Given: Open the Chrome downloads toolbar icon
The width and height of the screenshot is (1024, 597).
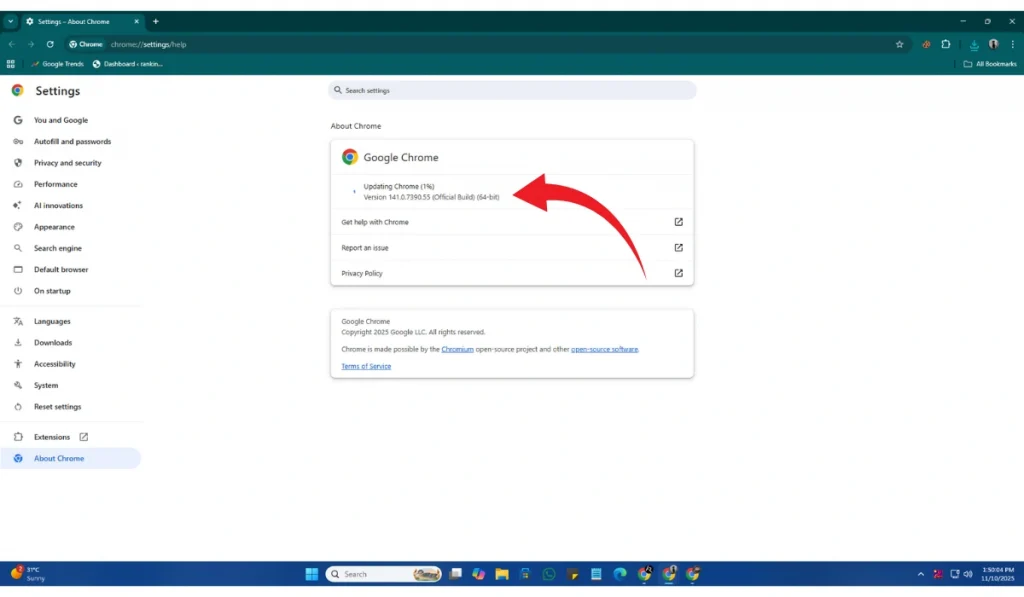Looking at the screenshot, I should [x=974, y=44].
